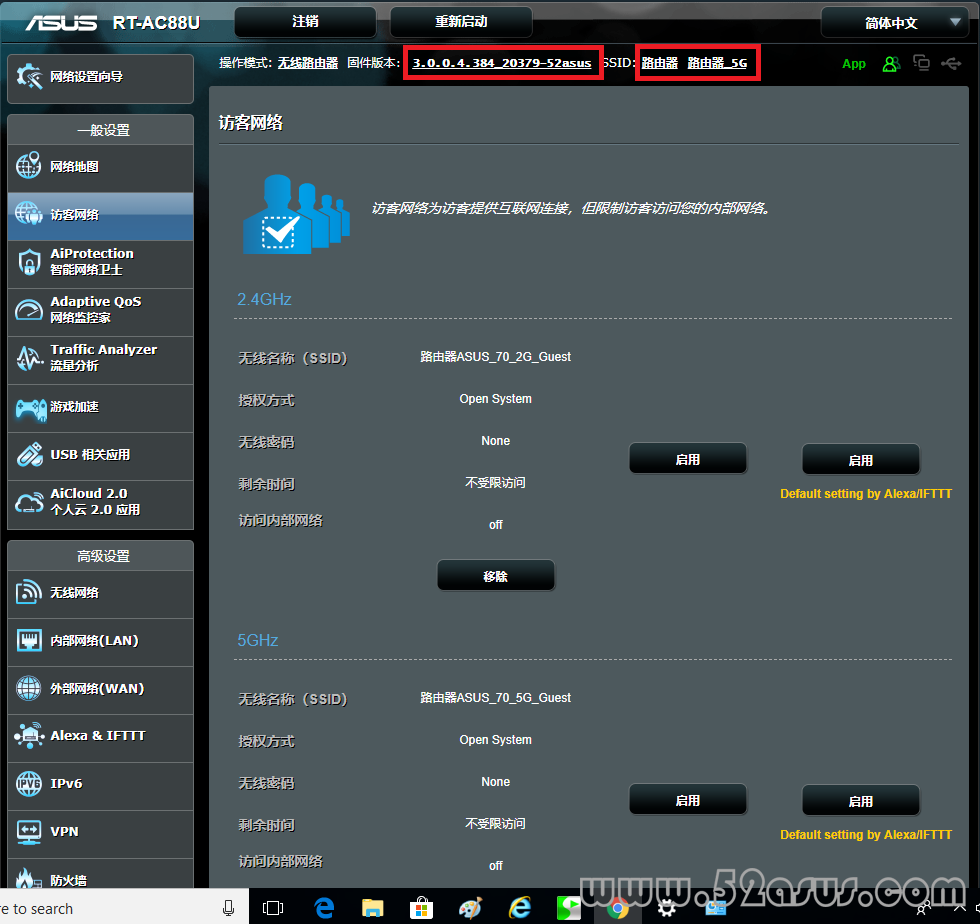Open the 网络地图 network map icon
This screenshot has width=980, height=924.
coord(29,166)
